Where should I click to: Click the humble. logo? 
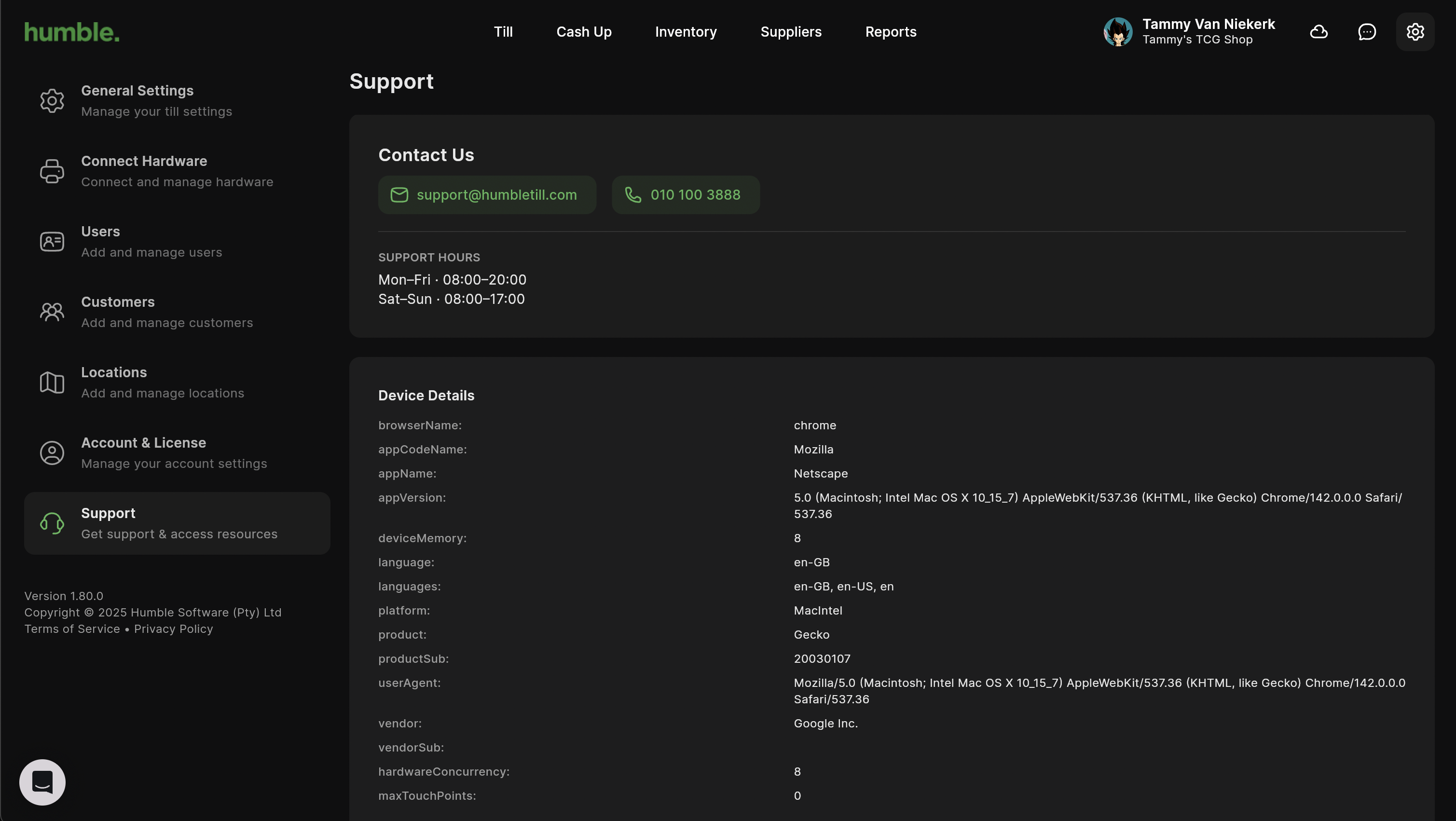click(72, 32)
